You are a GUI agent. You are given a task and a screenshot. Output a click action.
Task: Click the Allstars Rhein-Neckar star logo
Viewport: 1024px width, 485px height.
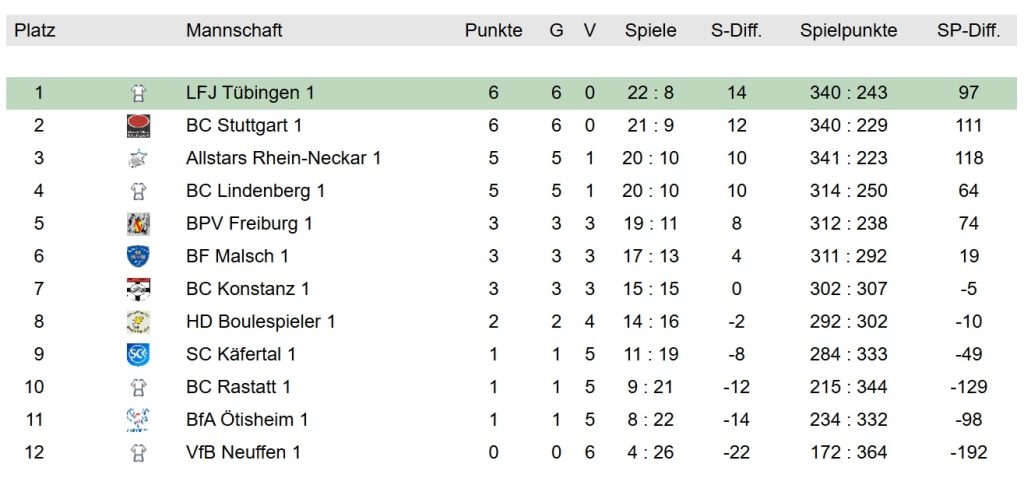click(x=138, y=158)
